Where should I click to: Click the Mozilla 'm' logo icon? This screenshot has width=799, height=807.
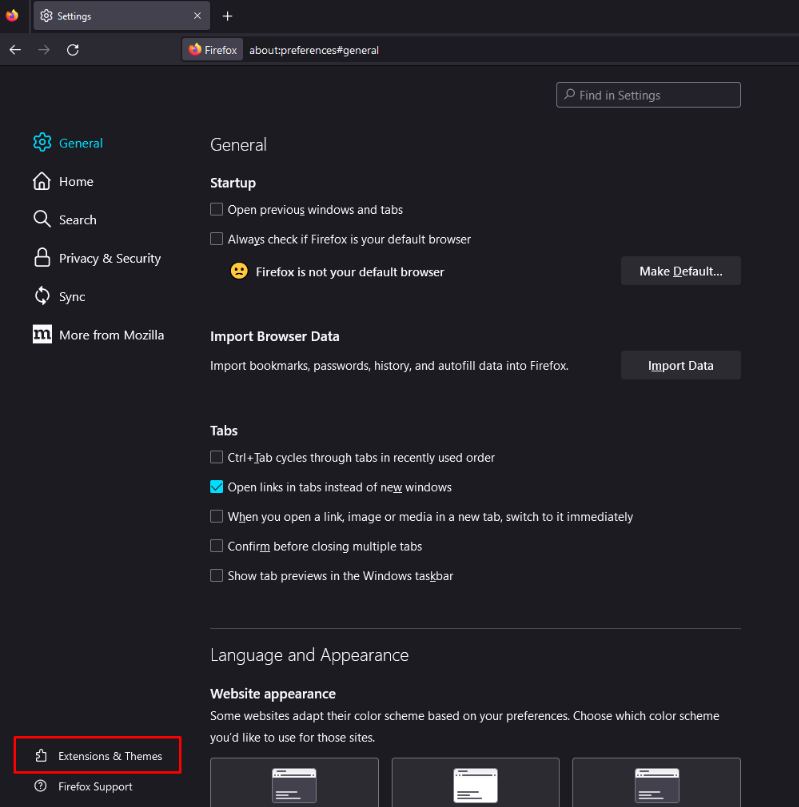(42, 335)
